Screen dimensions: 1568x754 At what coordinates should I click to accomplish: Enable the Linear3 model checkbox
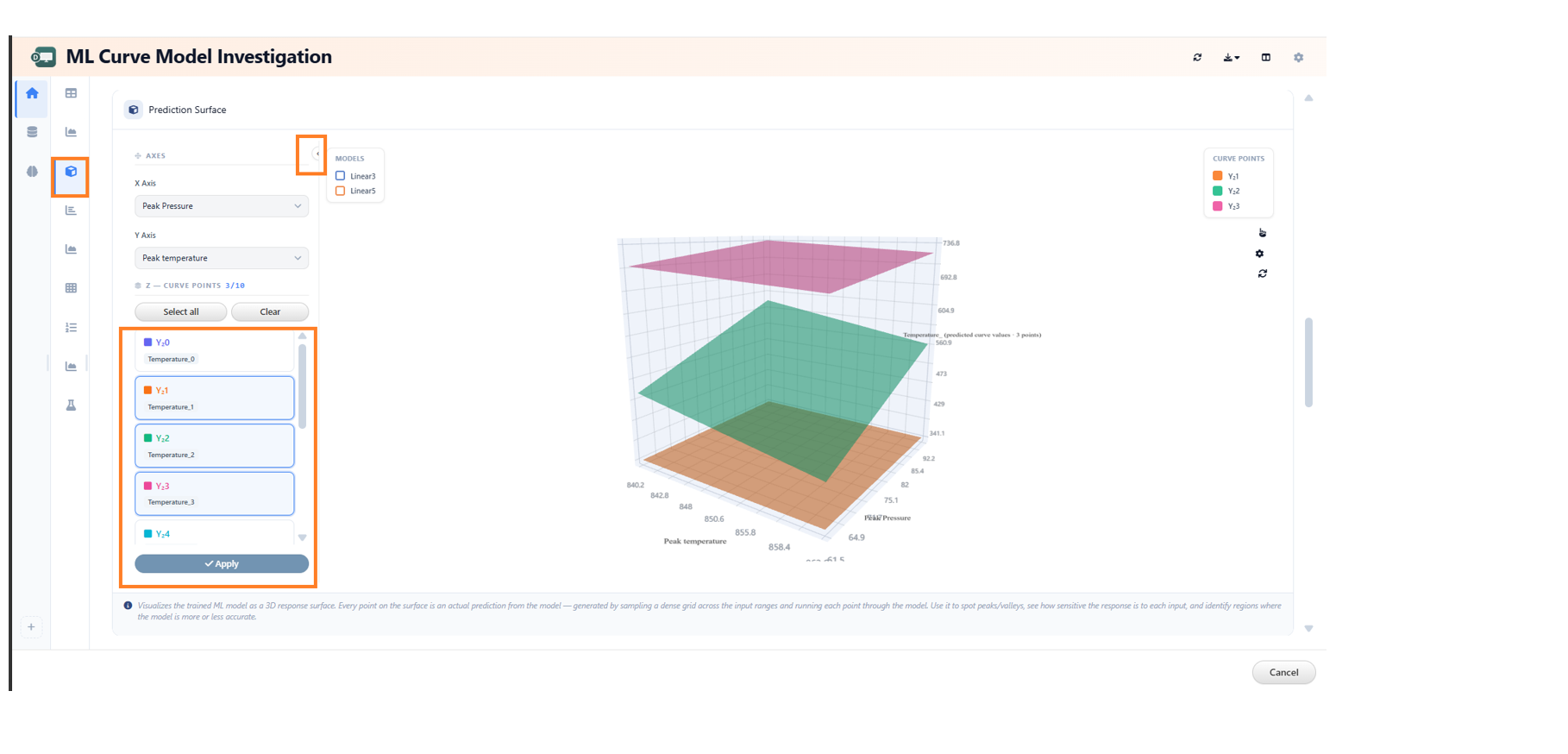(x=340, y=176)
